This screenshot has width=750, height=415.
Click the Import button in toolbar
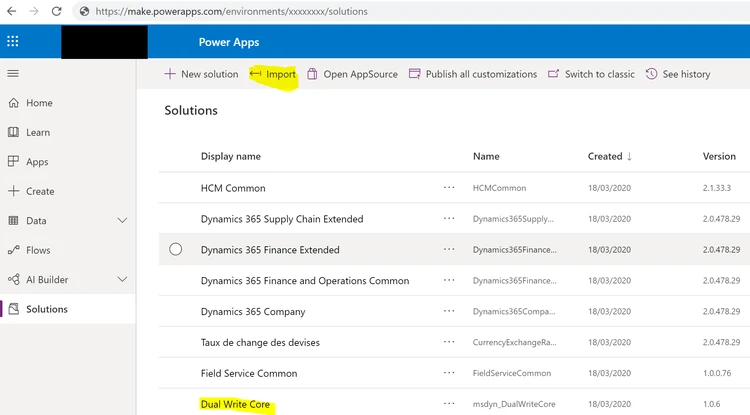(x=272, y=74)
